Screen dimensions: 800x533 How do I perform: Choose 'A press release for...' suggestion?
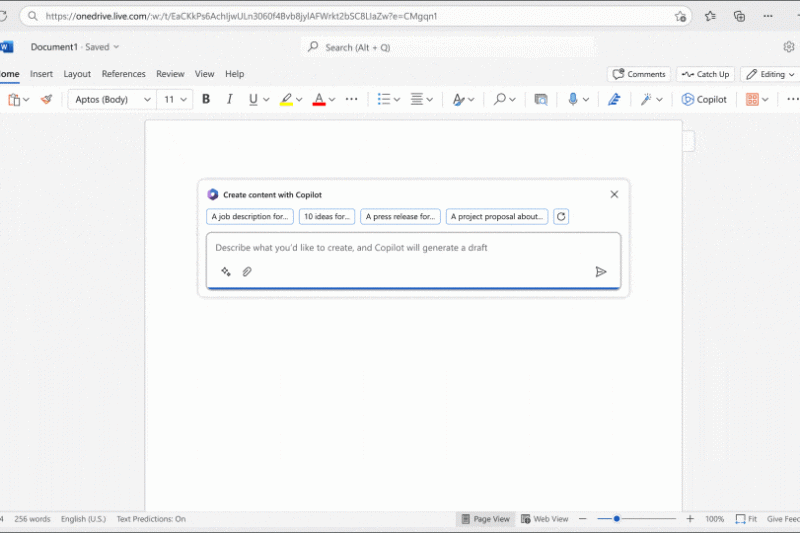[x=401, y=216]
